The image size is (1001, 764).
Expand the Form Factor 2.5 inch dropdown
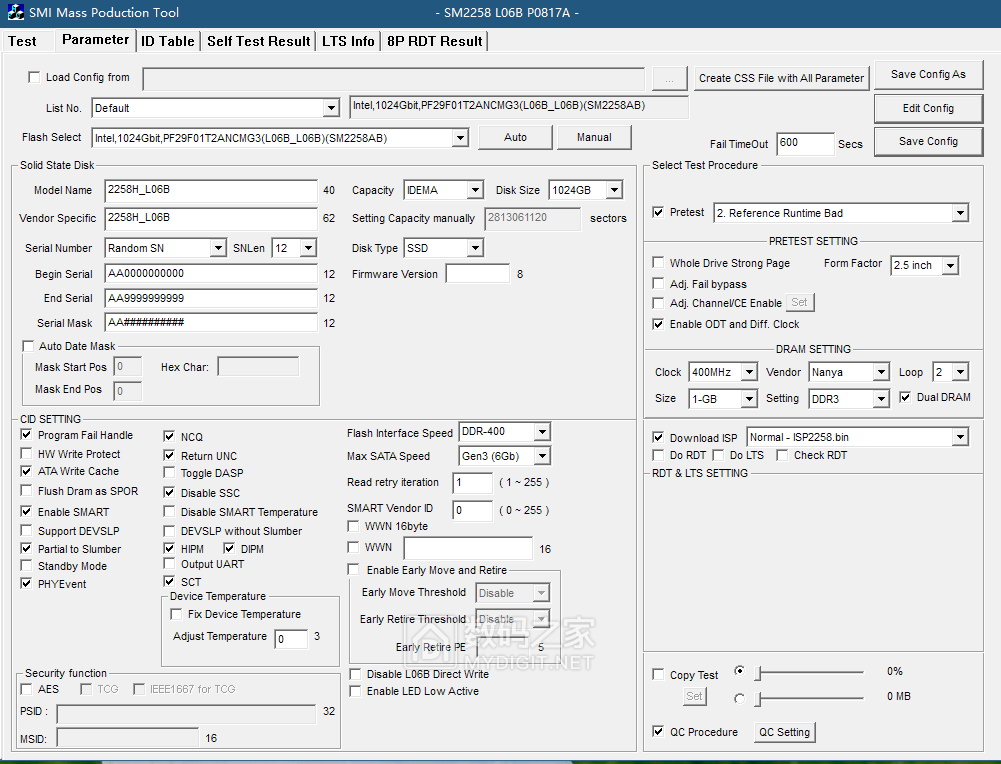(952, 265)
